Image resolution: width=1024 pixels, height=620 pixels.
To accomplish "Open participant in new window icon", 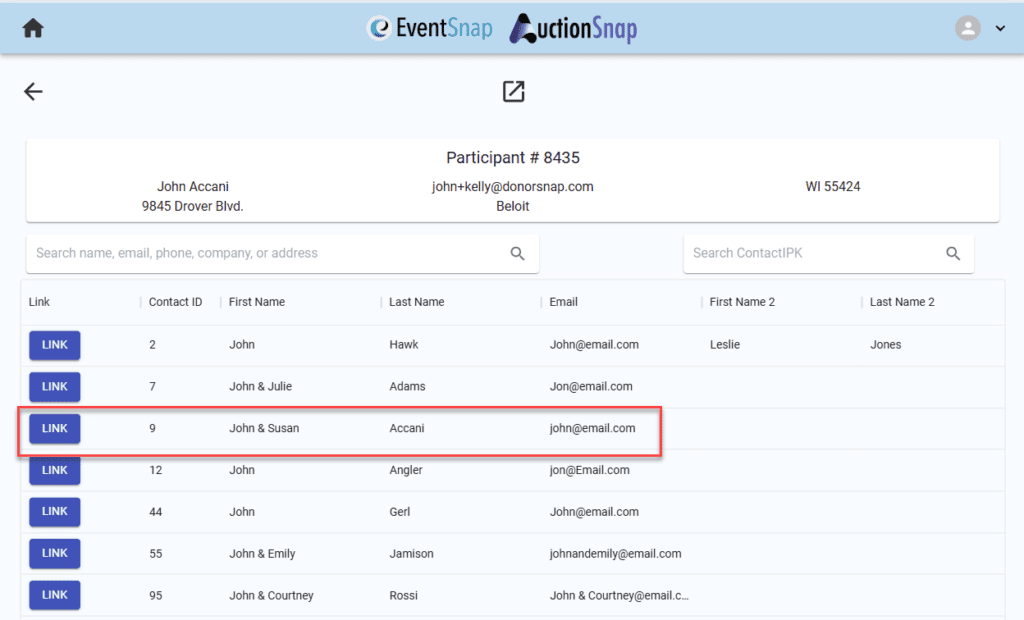I will [513, 92].
